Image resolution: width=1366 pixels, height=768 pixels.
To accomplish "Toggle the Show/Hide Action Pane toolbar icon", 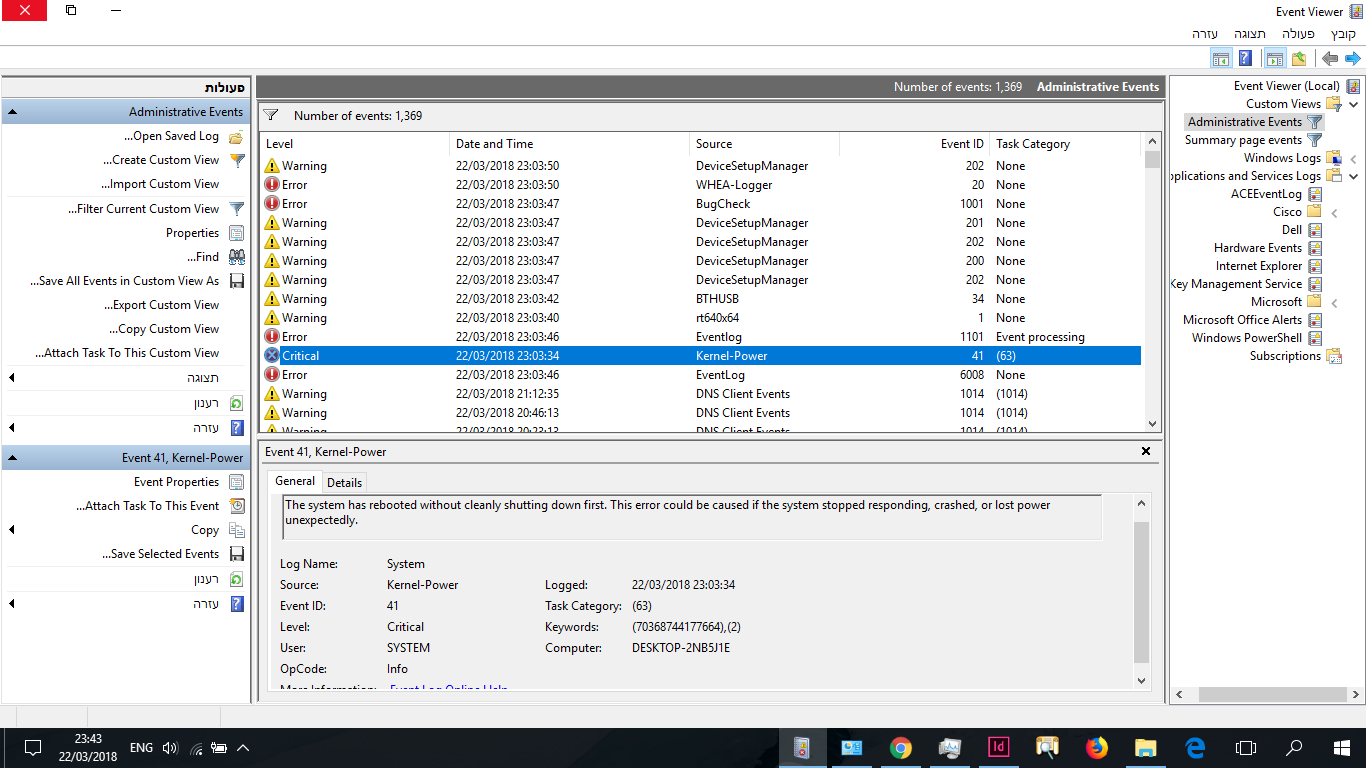I will (x=1221, y=59).
